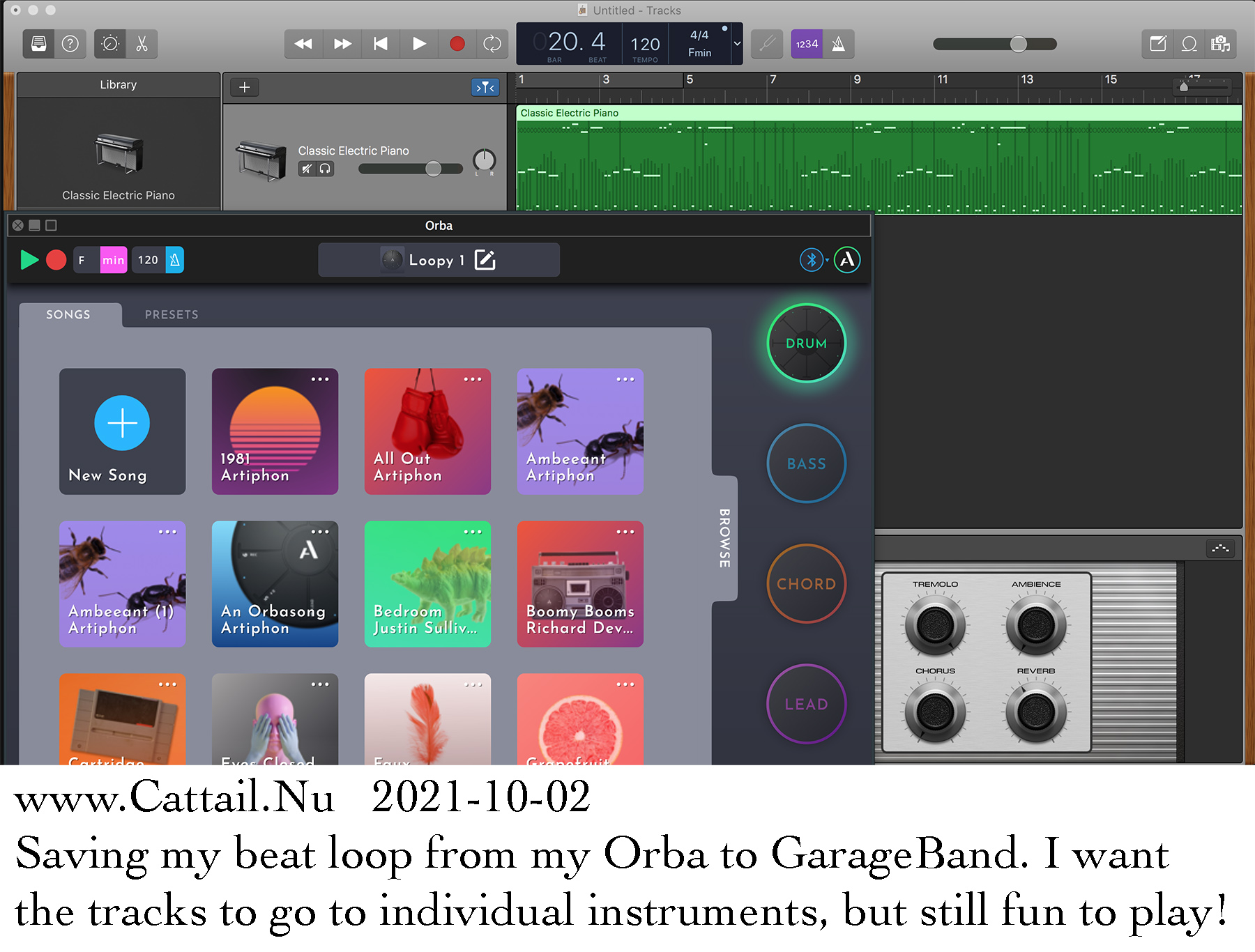Open the Boomy Booms song card
This screenshot has height=952, width=1255.
pos(581,584)
